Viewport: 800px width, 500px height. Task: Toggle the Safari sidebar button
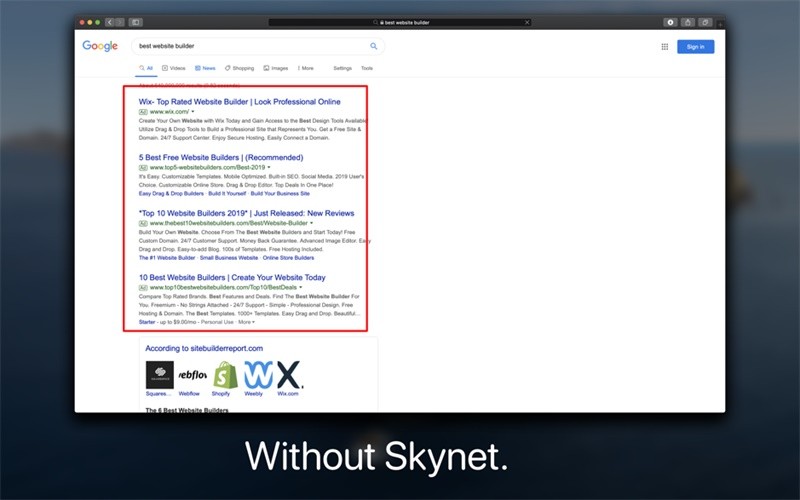135,22
